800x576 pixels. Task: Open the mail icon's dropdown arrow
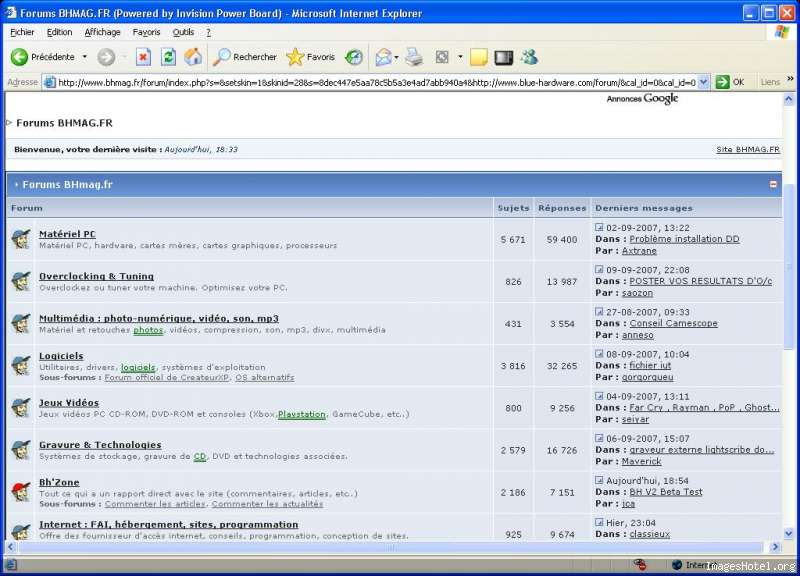coord(396,57)
